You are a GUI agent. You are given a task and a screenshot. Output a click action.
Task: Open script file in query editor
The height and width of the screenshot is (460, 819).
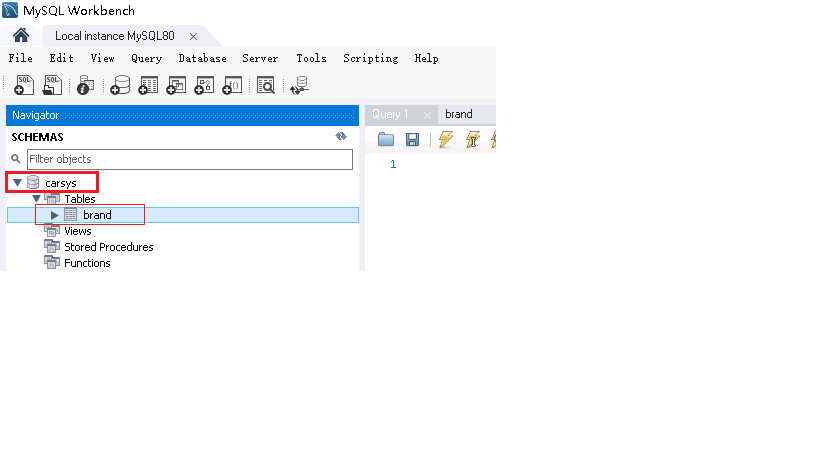[386, 139]
